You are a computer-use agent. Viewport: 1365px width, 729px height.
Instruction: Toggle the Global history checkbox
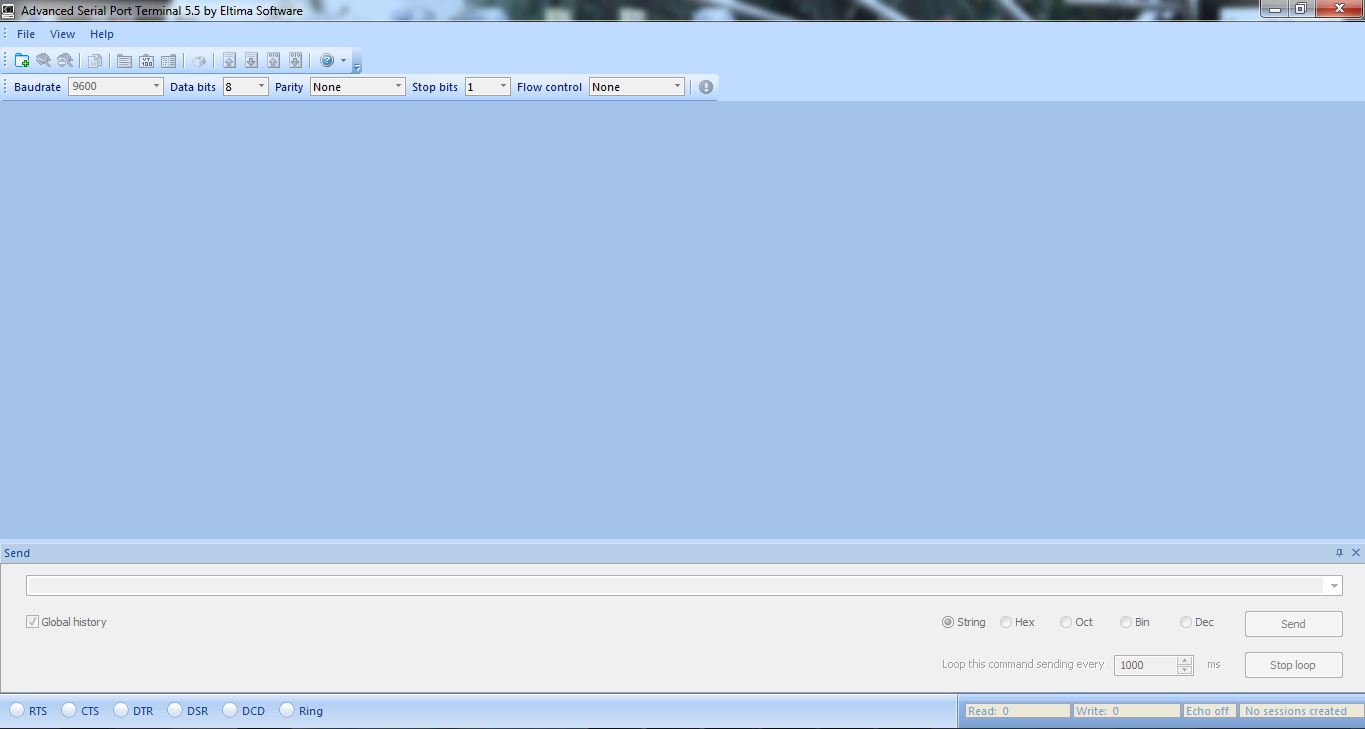pos(33,622)
